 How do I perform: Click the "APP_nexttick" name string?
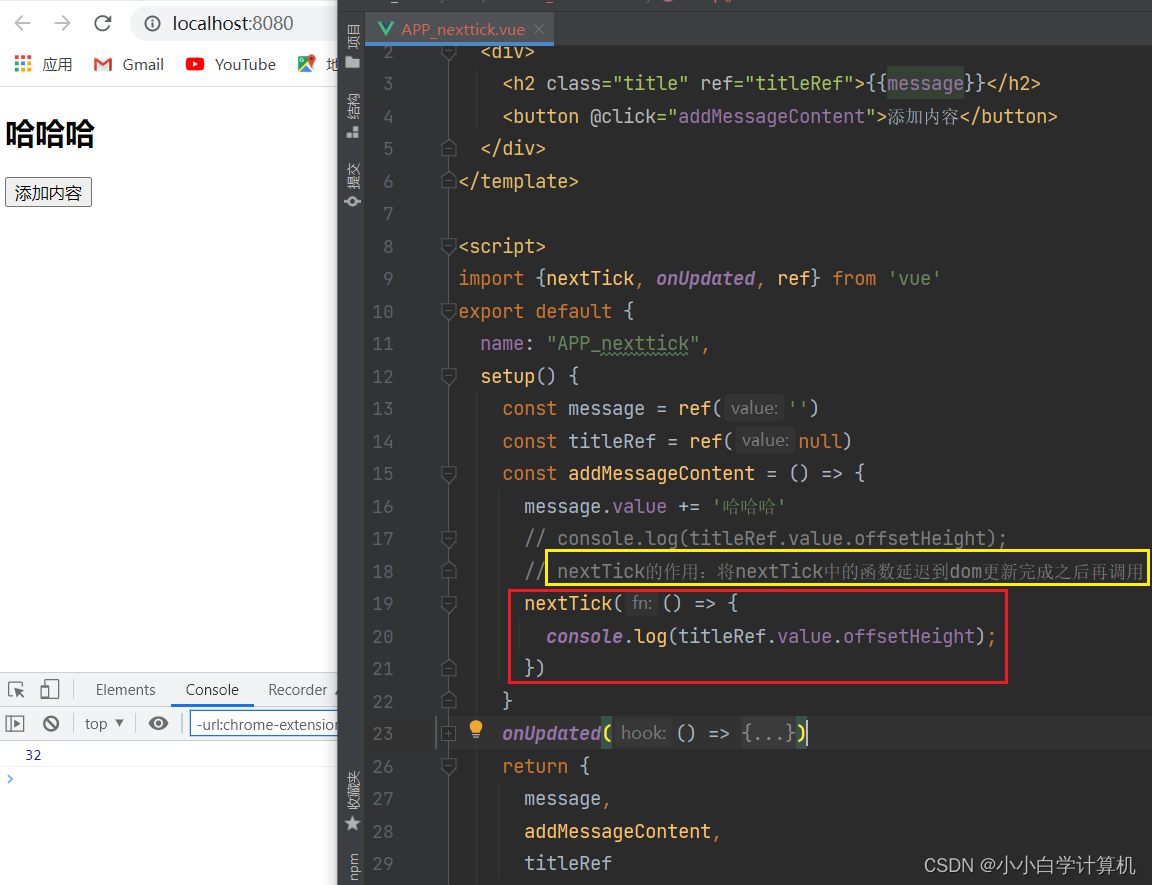[x=623, y=344]
